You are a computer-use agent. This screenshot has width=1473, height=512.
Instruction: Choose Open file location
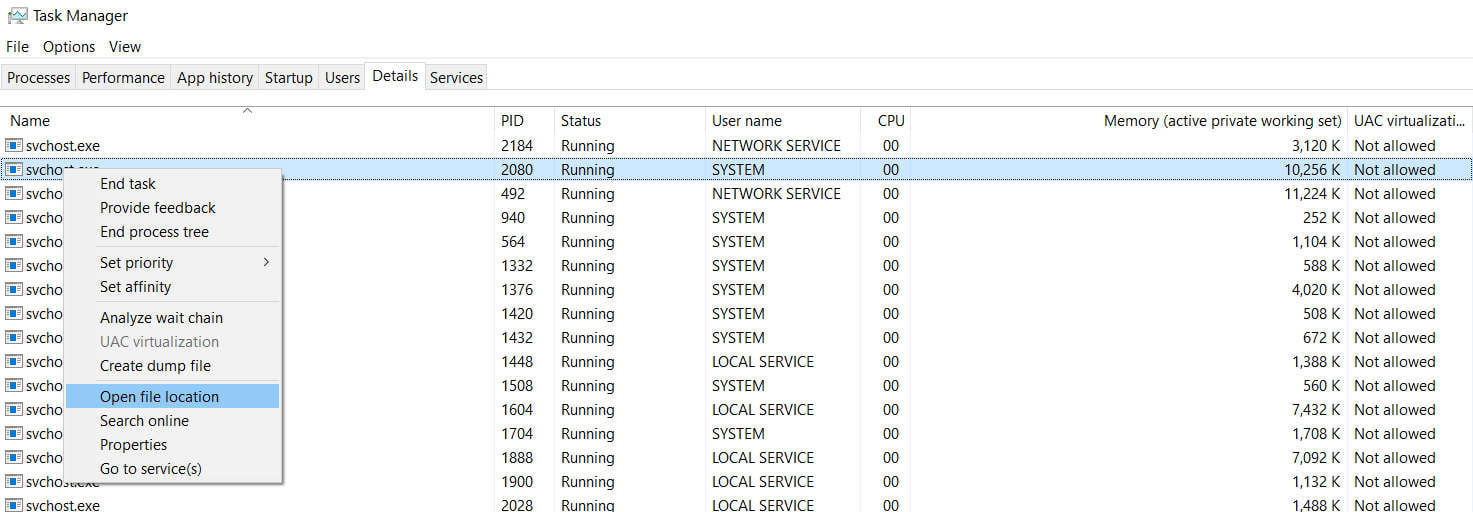[x=172, y=397]
